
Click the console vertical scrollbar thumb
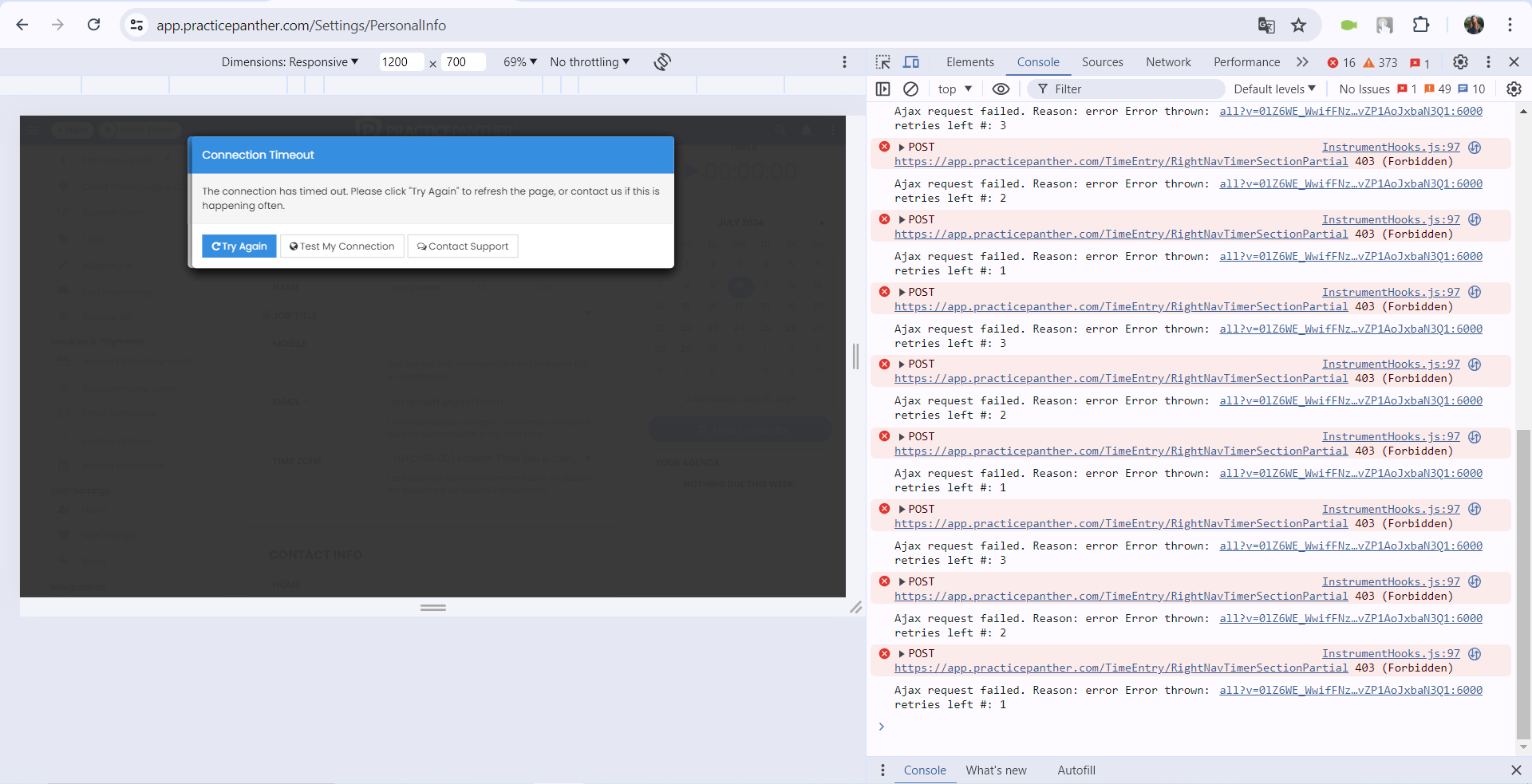pyautogui.click(x=1523, y=584)
